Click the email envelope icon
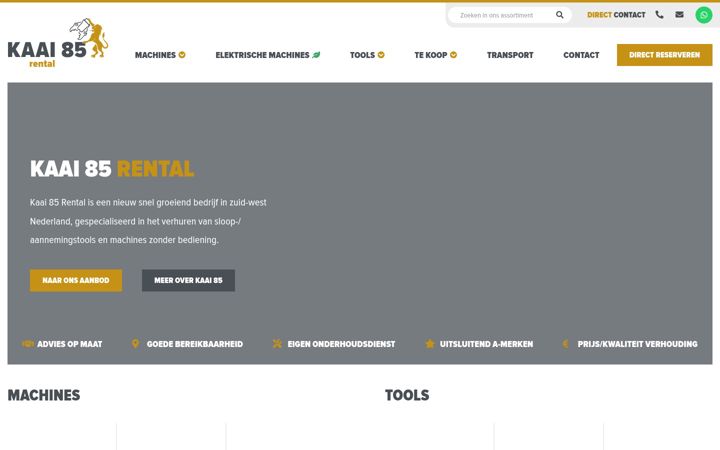Image resolution: width=720 pixels, height=450 pixels. pos(680,15)
